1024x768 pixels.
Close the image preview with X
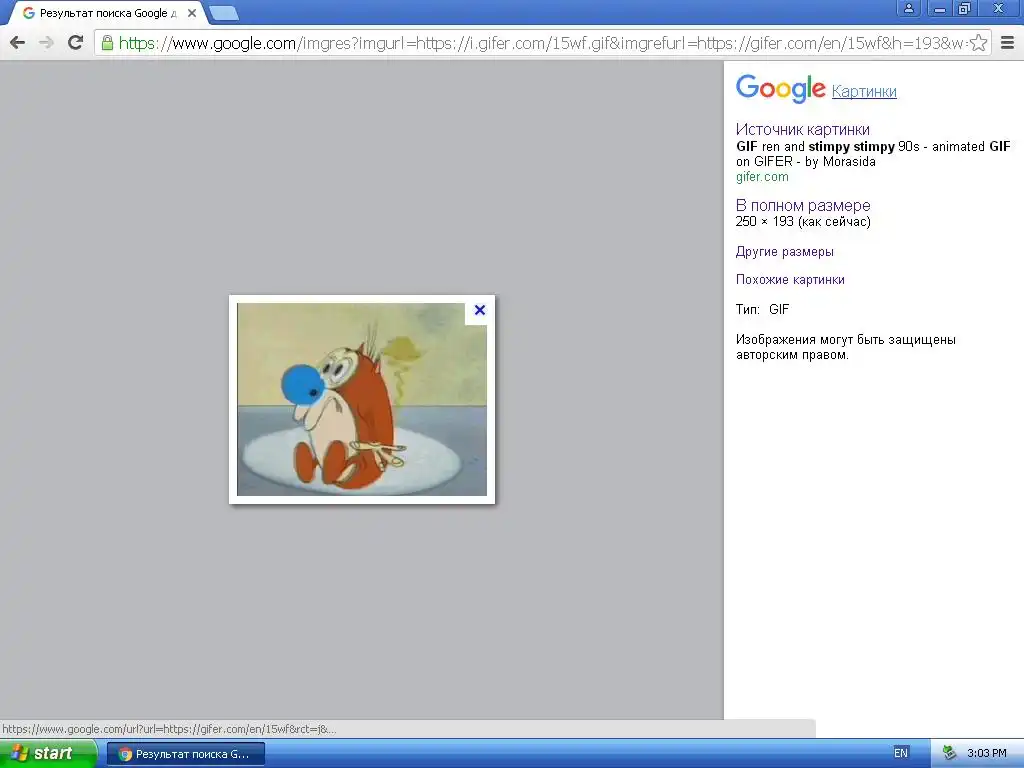(x=480, y=310)
